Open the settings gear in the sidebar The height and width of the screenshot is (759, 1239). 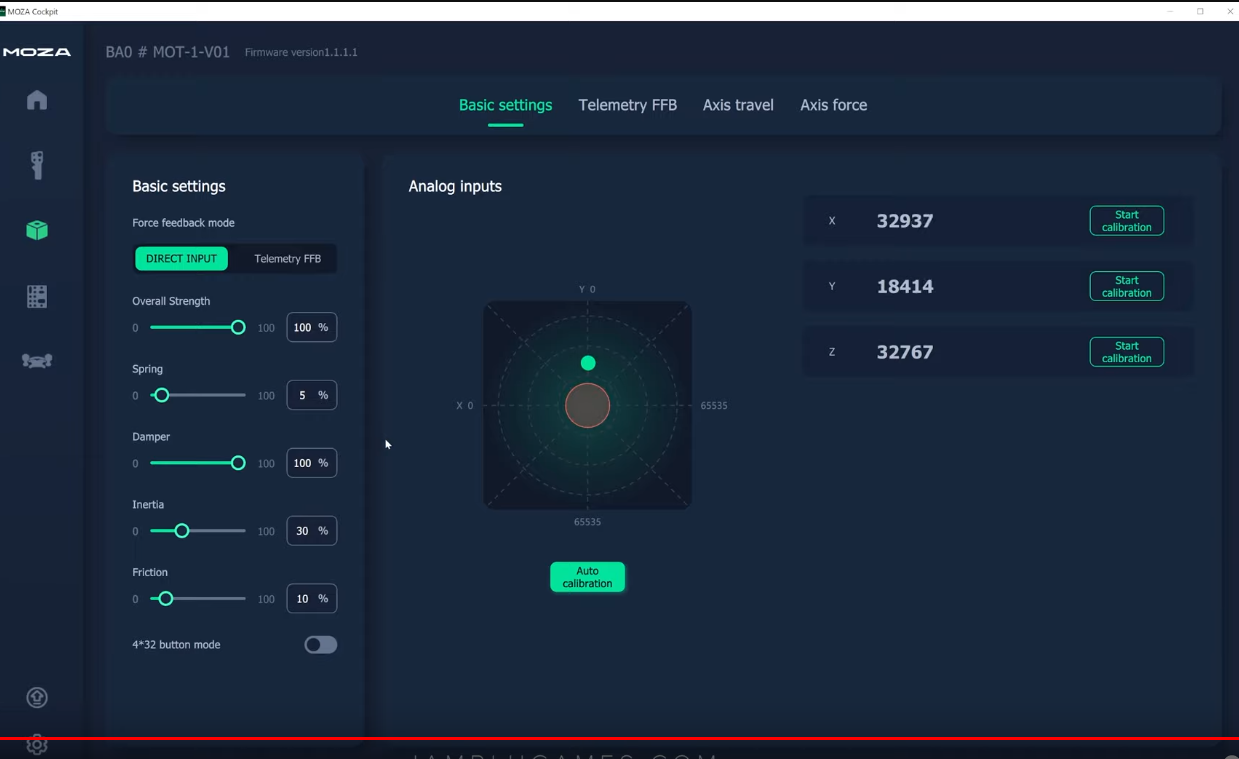tap(36, 745)
